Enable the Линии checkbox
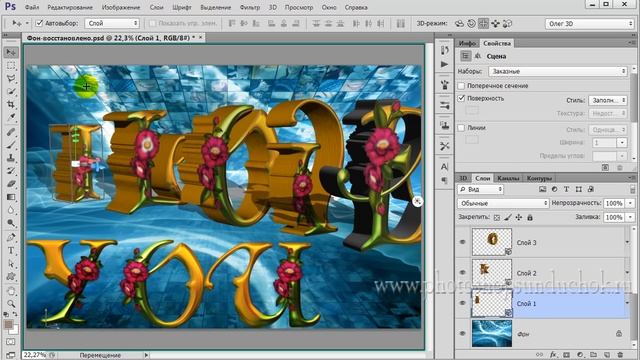Viewport: 640px width, 360px height. pos(461,128)
